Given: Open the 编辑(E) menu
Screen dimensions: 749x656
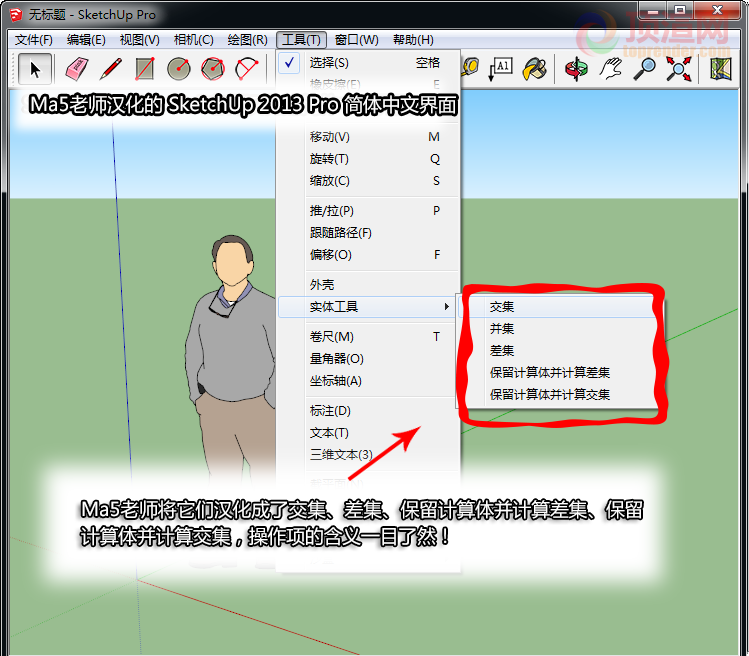Looking at the screenshot, I should pyautogui.click(x=86, y=40).
